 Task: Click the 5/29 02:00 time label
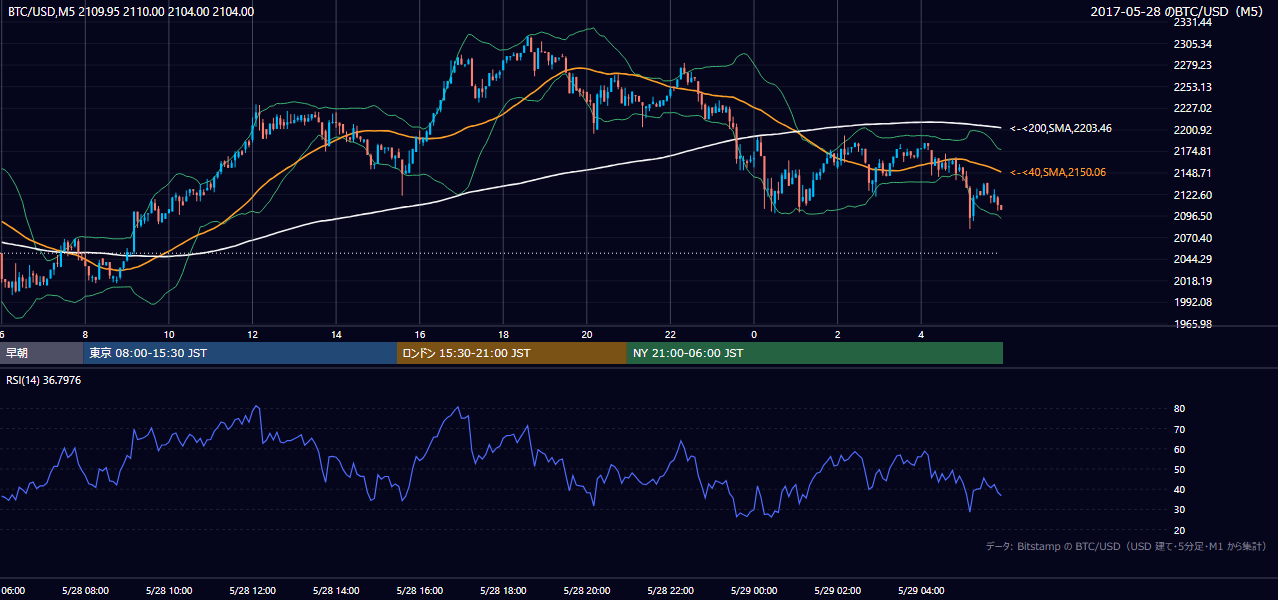tap(836, 591)
